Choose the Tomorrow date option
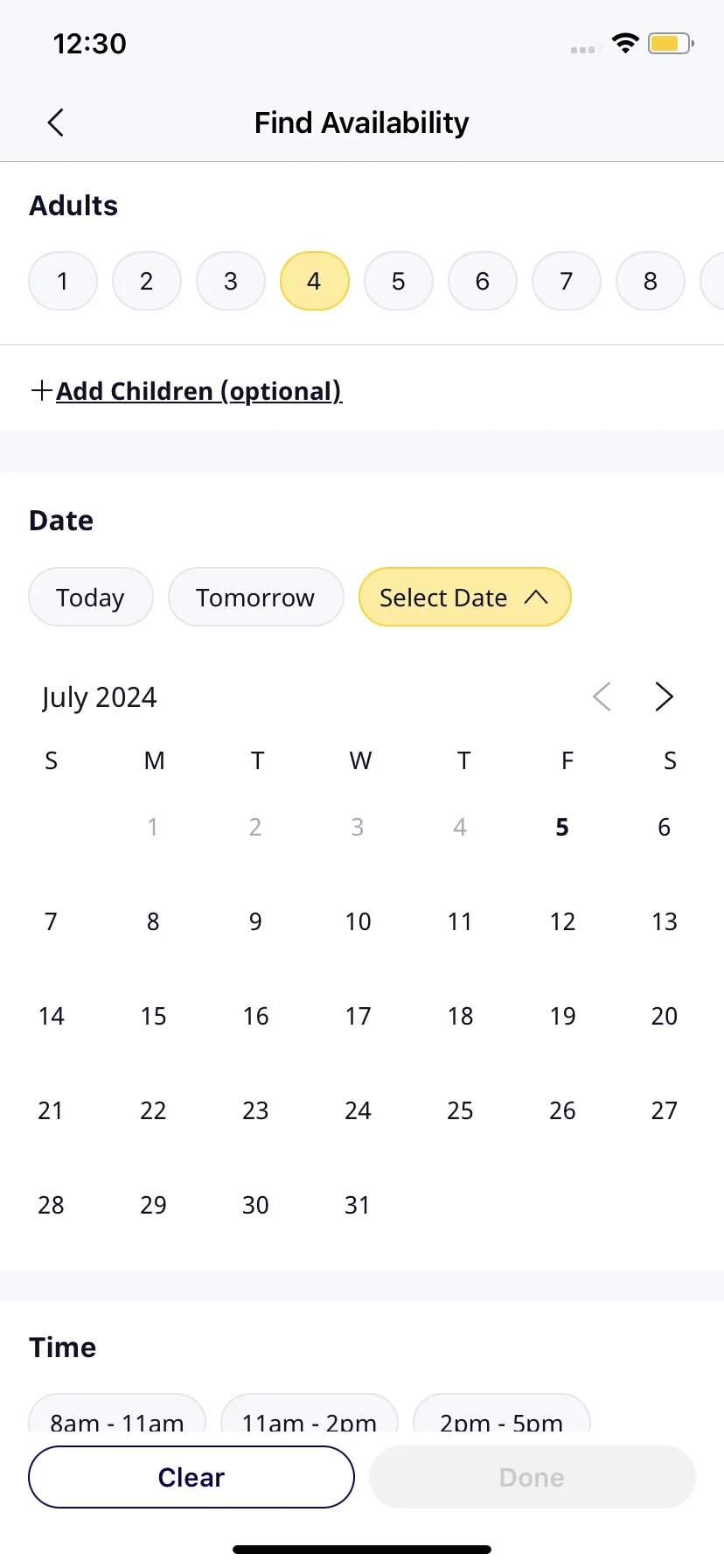The width and height of the screenshot is (724, 1568). coord(256,597)
